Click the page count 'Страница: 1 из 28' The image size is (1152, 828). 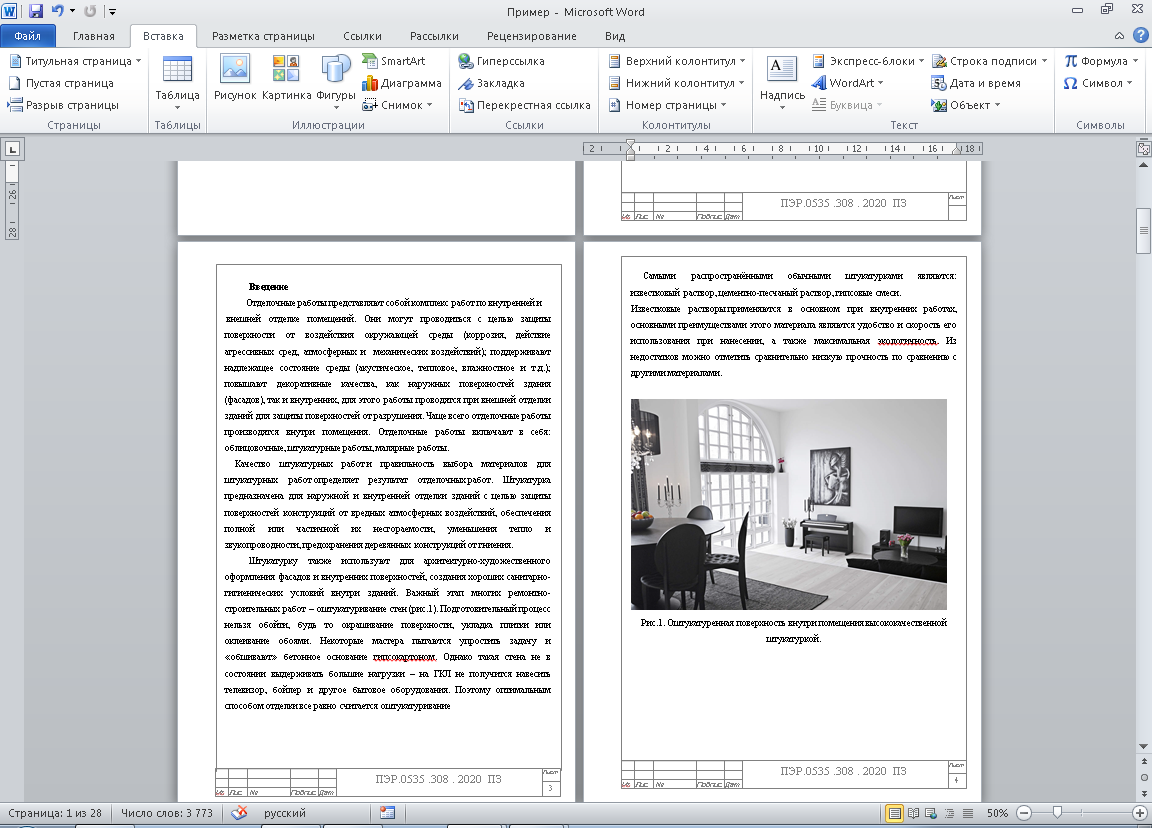coord(55,813)
